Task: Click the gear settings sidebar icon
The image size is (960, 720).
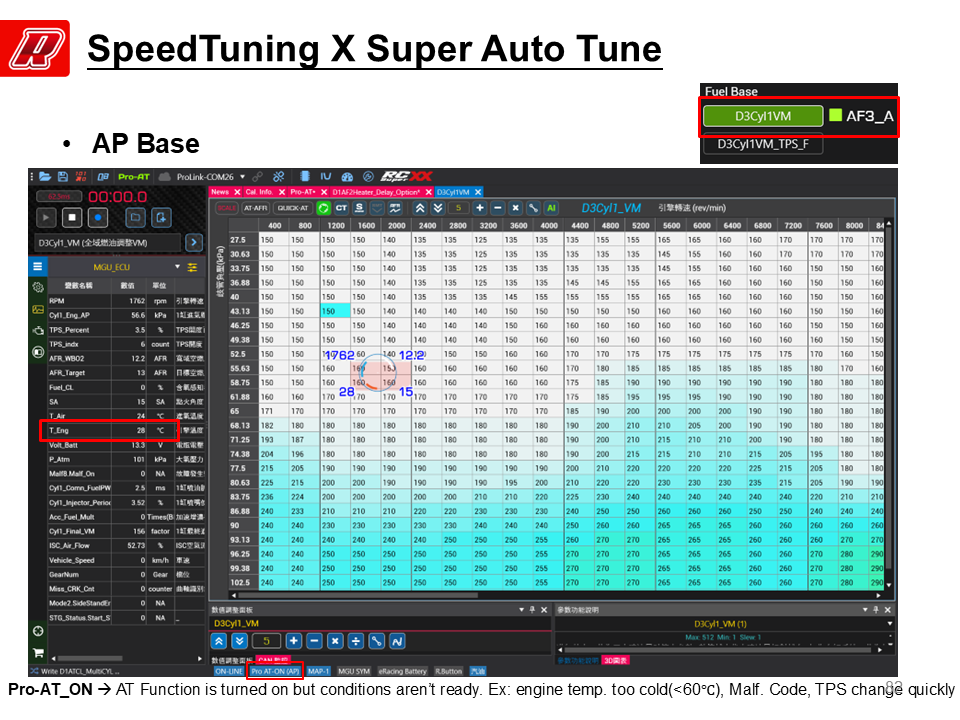Action: (37, 287)
